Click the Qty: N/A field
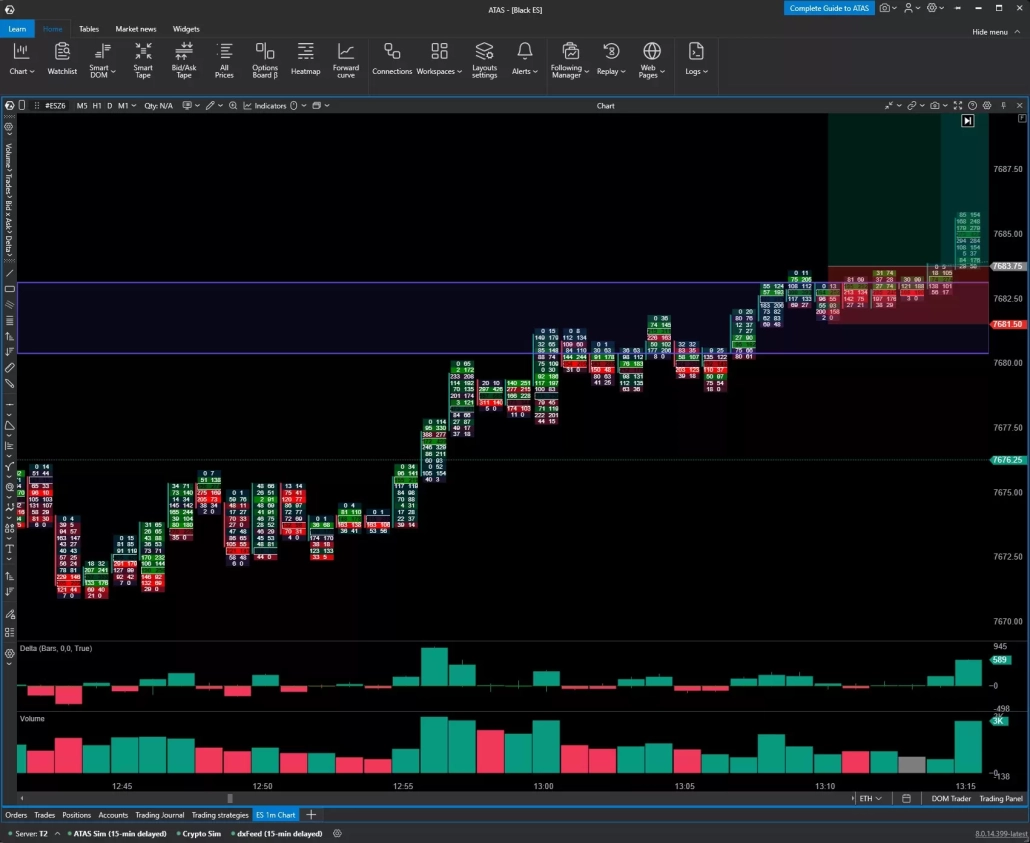Viewport: 1030px width, 843px height. pyautogui.click(x=158, y=105)
